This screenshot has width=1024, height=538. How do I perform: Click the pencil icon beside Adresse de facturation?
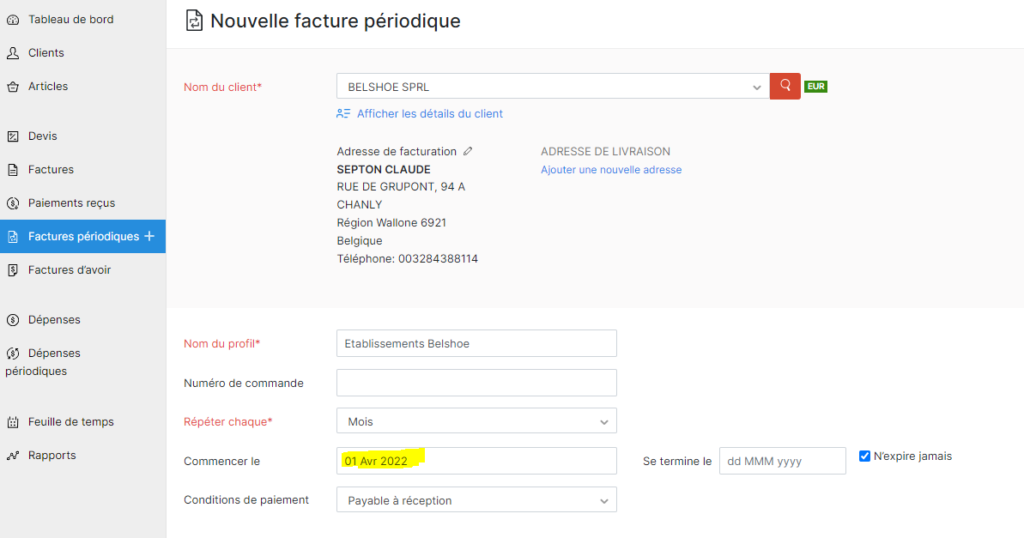click(x=468, y=151)
